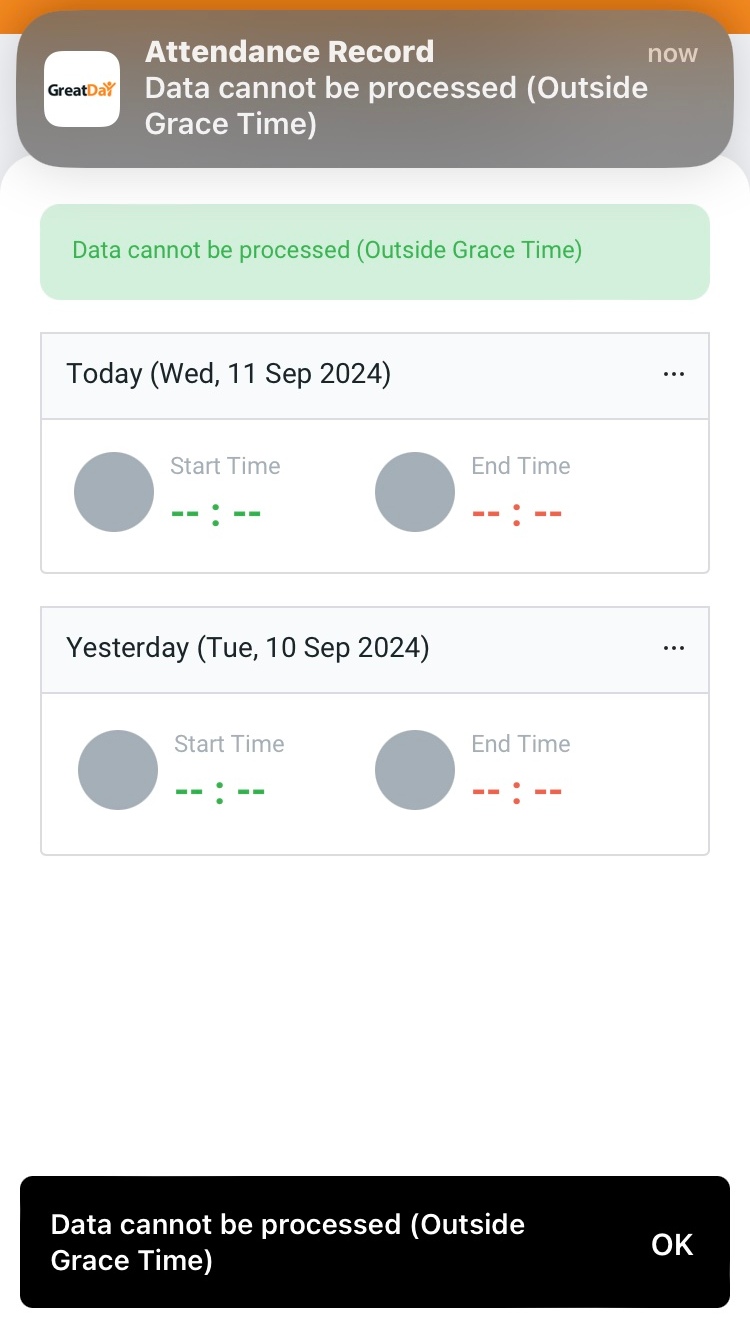Tap Today's green start time value
This screenshot has height=1328, width=750.
(216, 514)
